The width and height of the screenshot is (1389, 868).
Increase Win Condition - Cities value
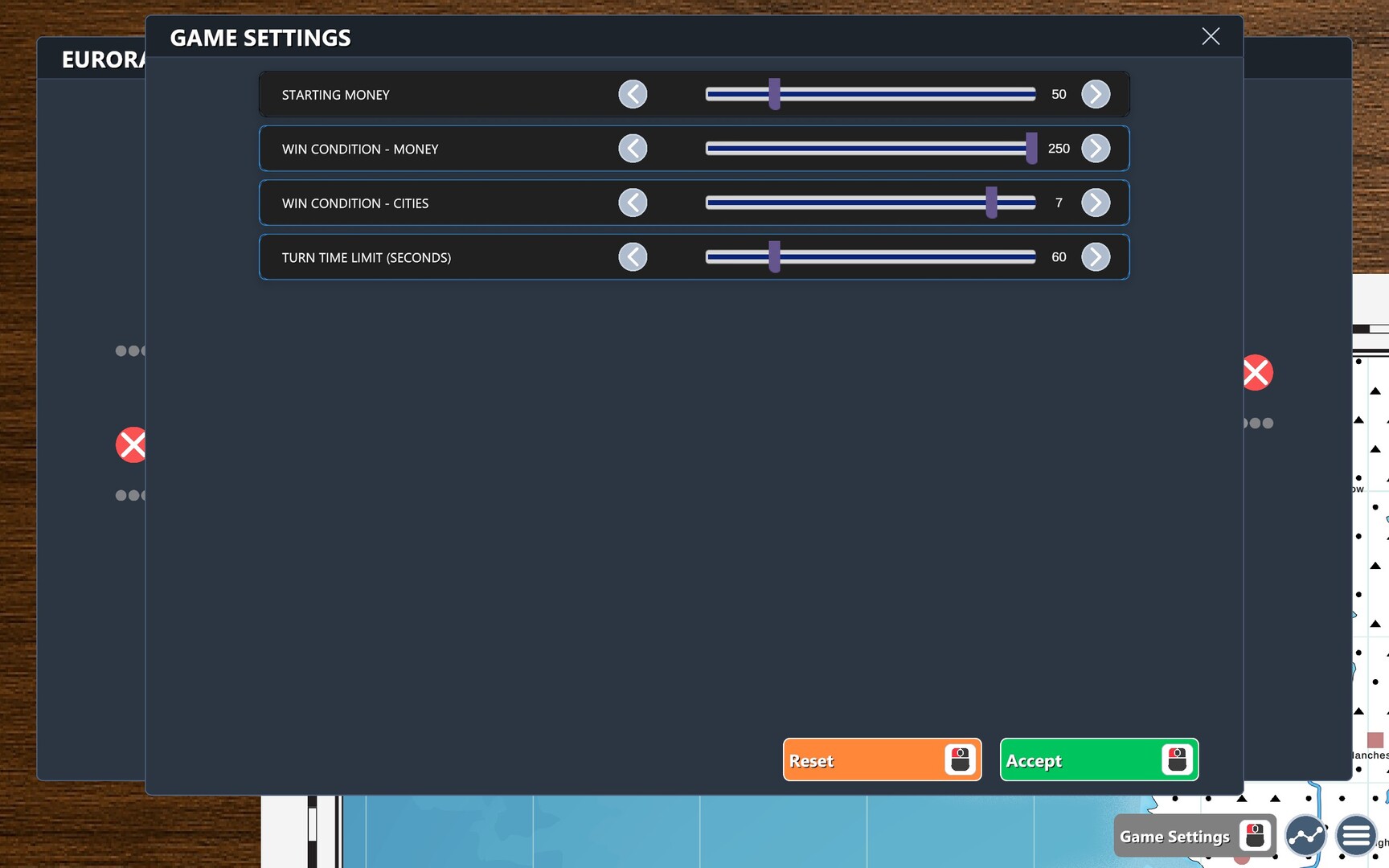click(1096, 203)
